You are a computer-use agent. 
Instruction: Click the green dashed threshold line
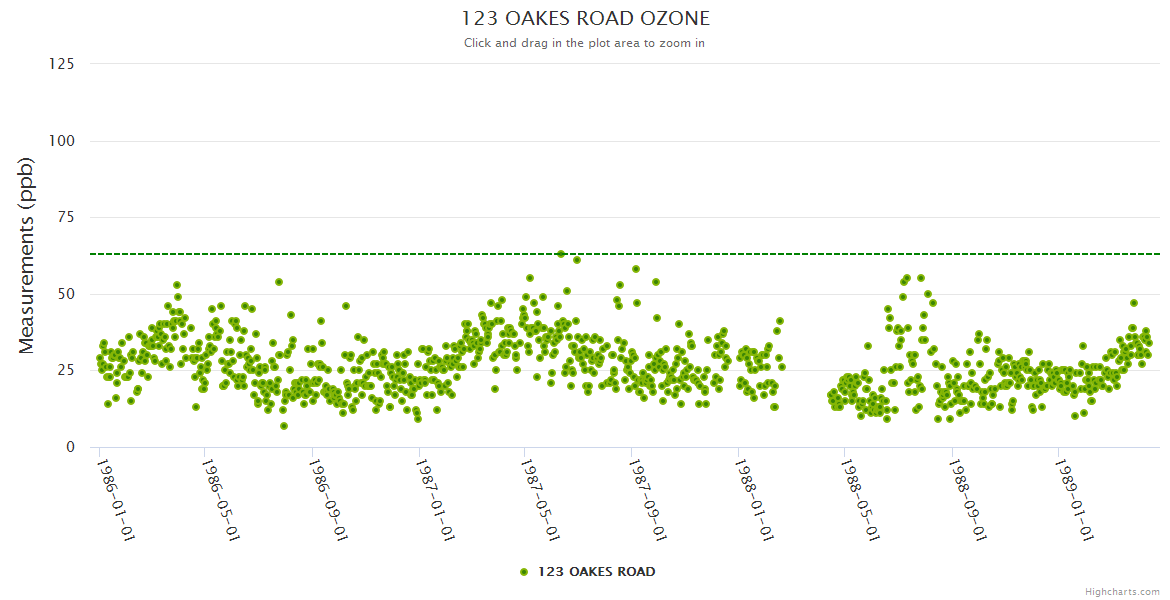(800, 254)
